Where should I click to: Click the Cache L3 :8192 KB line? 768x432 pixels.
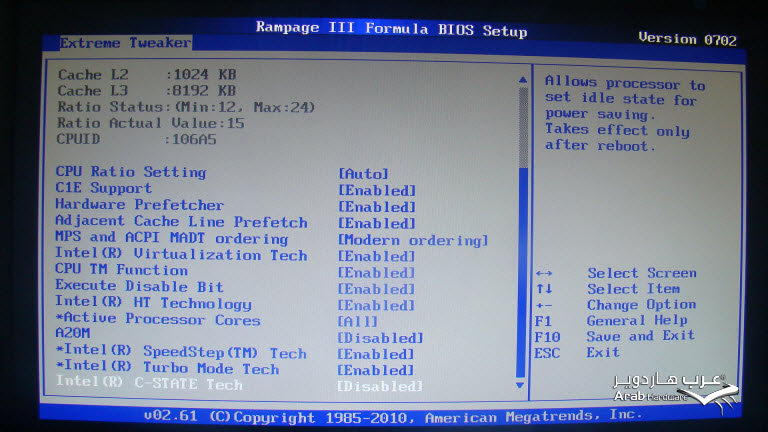[x=147, y=91]
